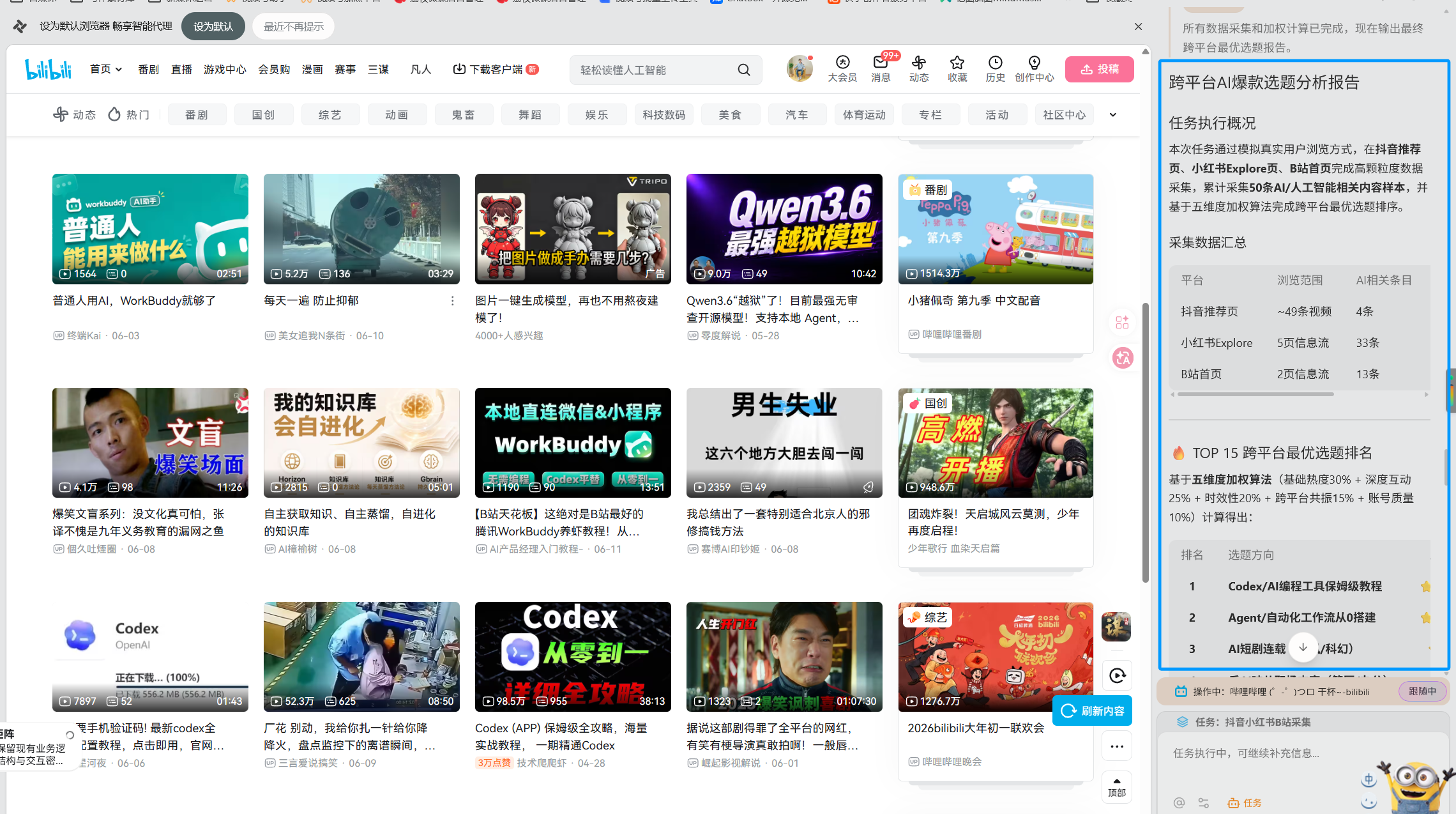Open uploader link 技术爬爬虾
Screen dimensions: 1456x814
pyautogui.click(x=542, y=763)
